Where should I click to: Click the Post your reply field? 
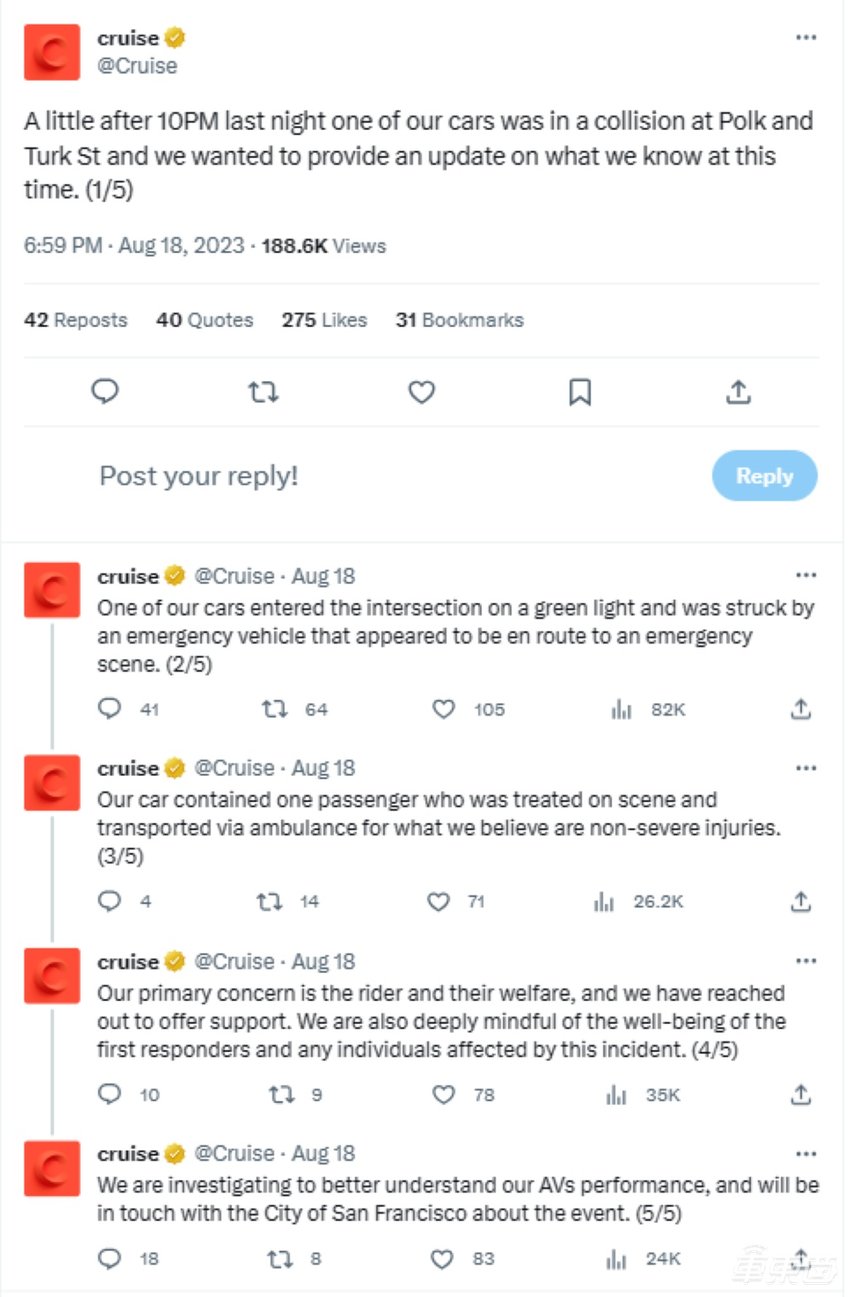198,476
